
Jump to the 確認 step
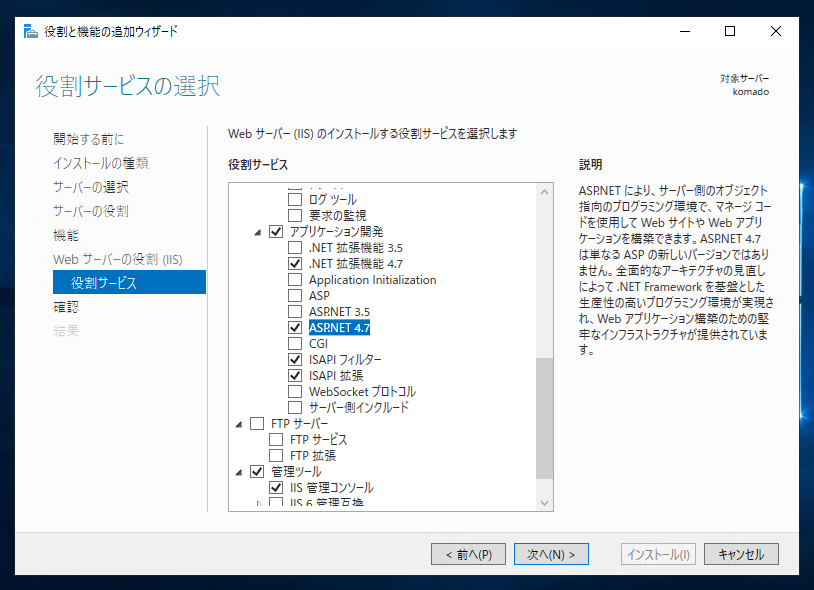(x=66, y=307)
